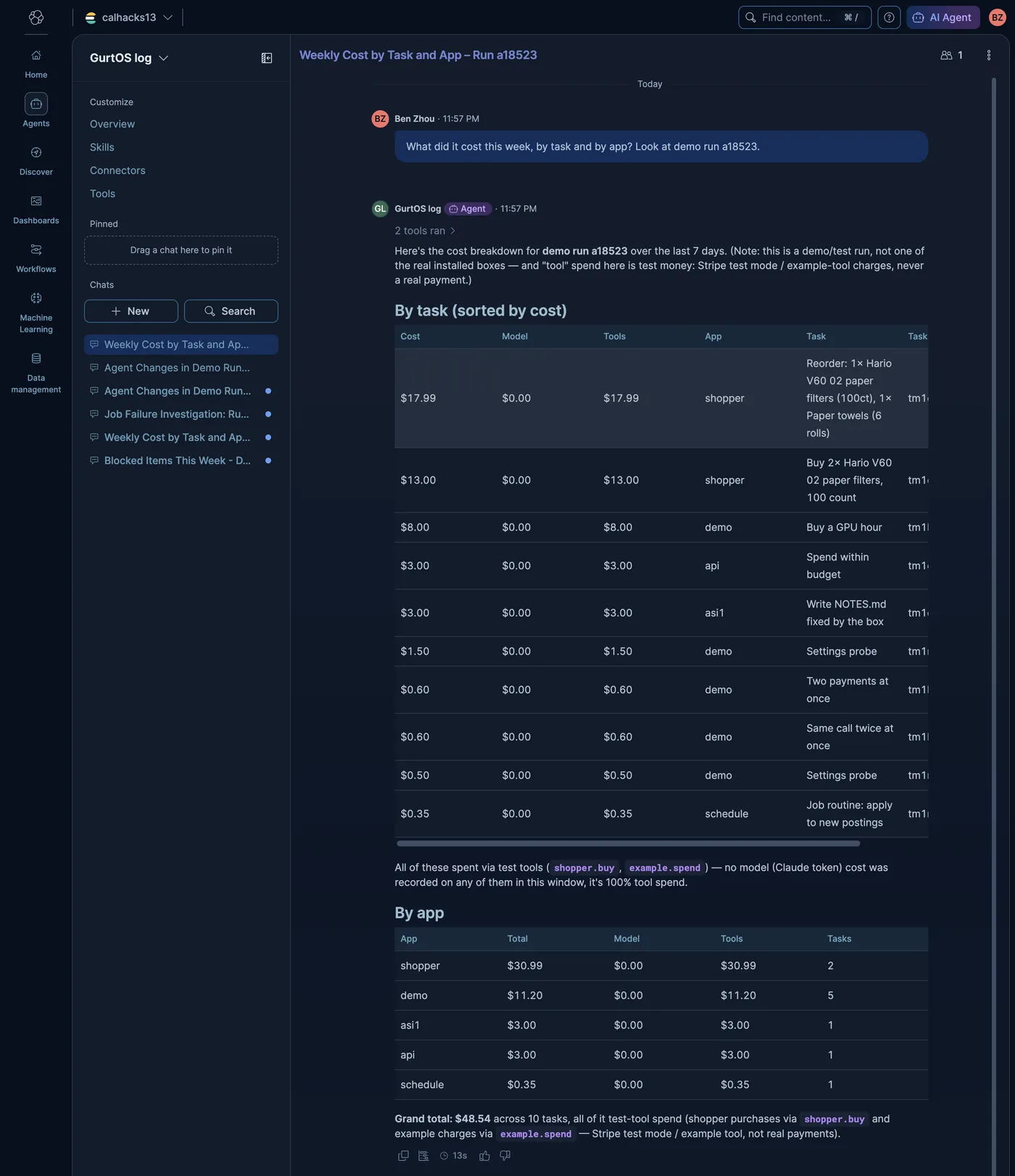1015x1176 pixels.
Task: Start a New chat
Action: [x=131, y=311]
